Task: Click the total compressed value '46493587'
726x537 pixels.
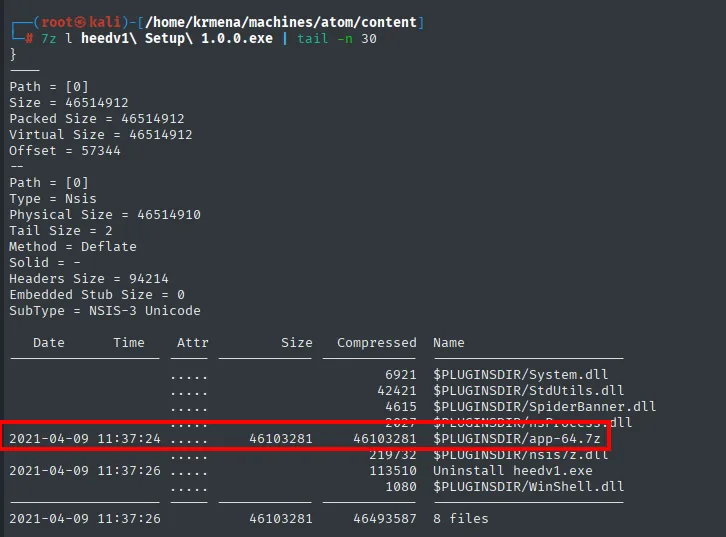Action: pyautogui.click(x=385, y=518)
